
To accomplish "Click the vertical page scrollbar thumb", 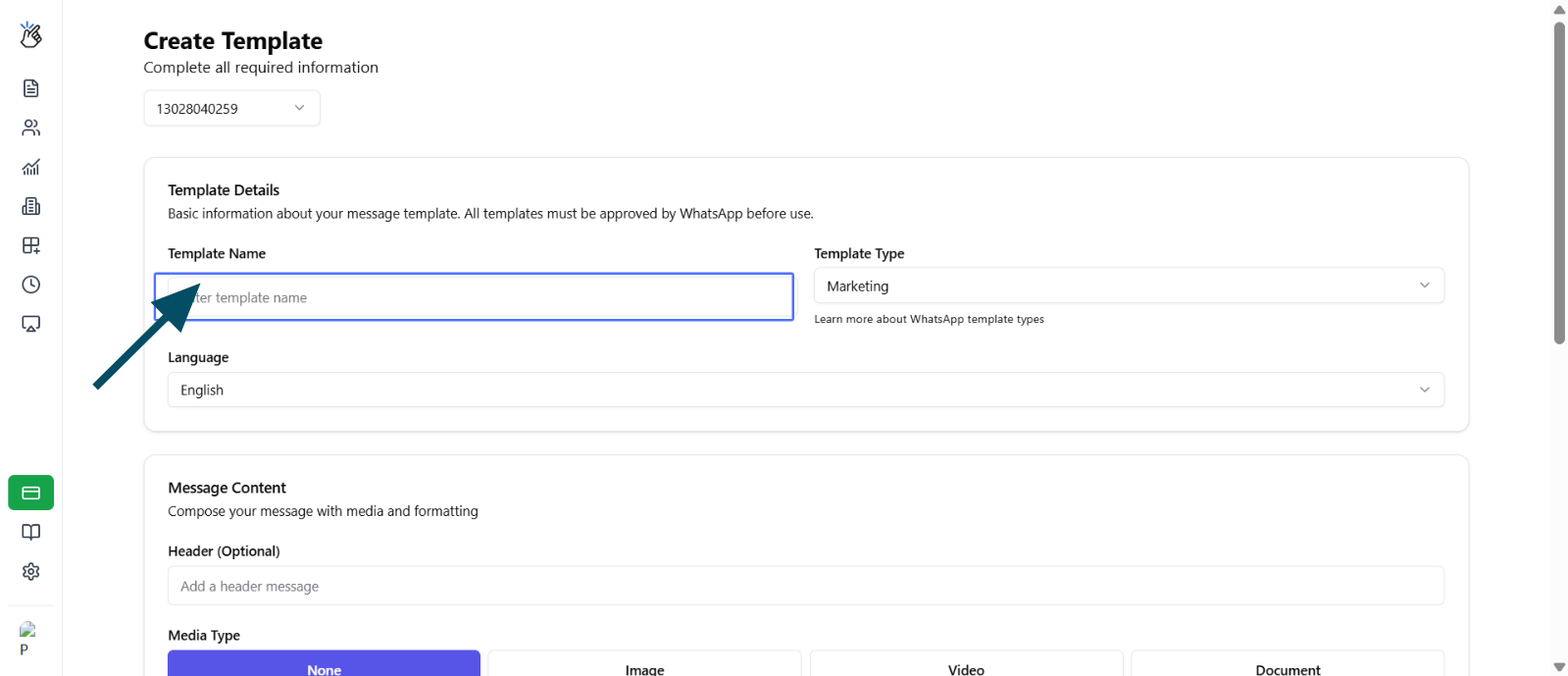I will click(1559, 182).
